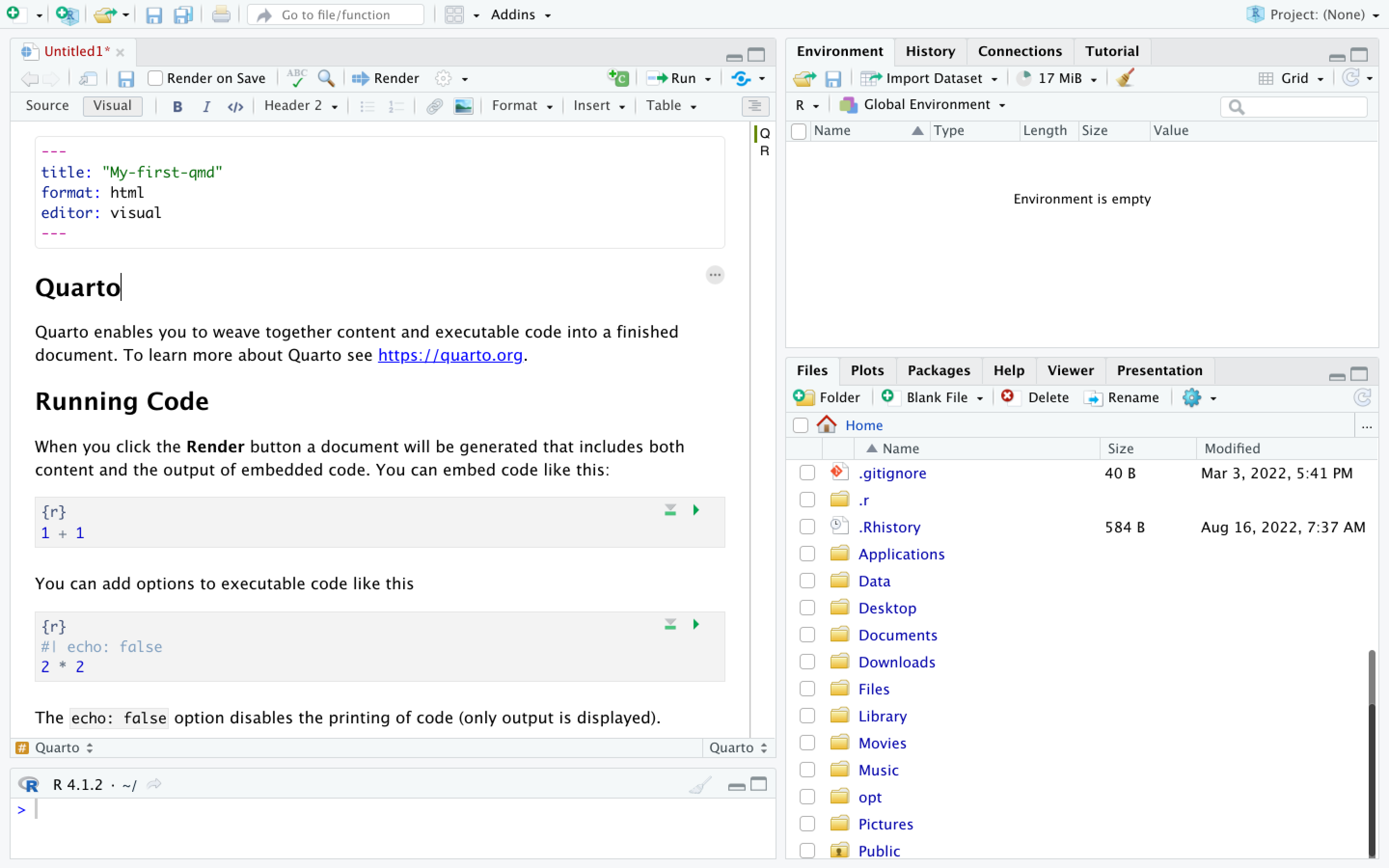Switch to the Viewer tab
The width and height of the screenshot is (1389, 868).
tap(1071, 370)
